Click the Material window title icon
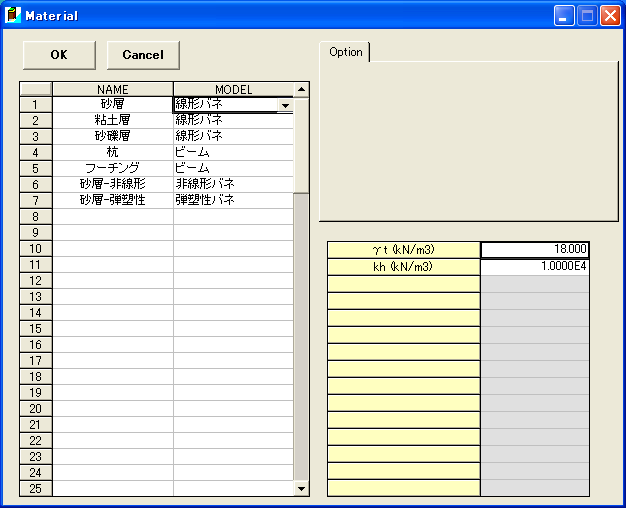The height and width of the screenshot is (508, 626). (x=12, y=15)
